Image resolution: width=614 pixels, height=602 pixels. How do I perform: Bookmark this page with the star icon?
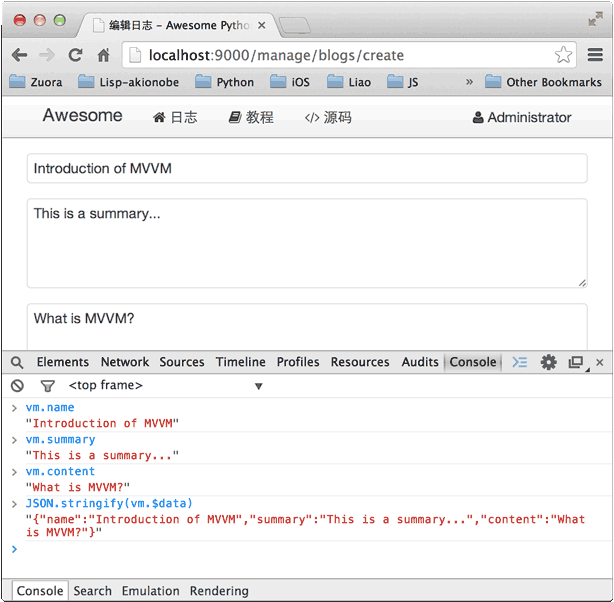coord(563,55)
